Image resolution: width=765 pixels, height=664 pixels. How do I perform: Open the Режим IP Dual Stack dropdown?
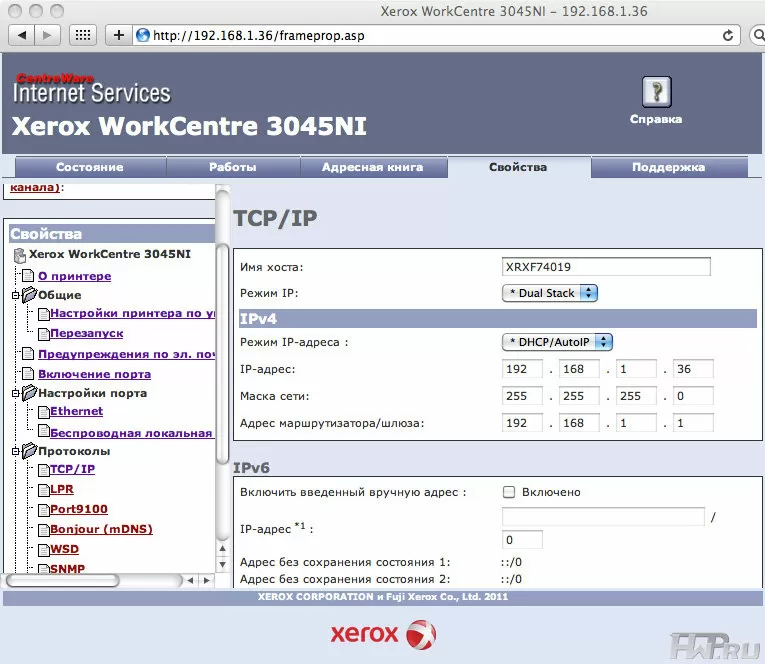549,293
